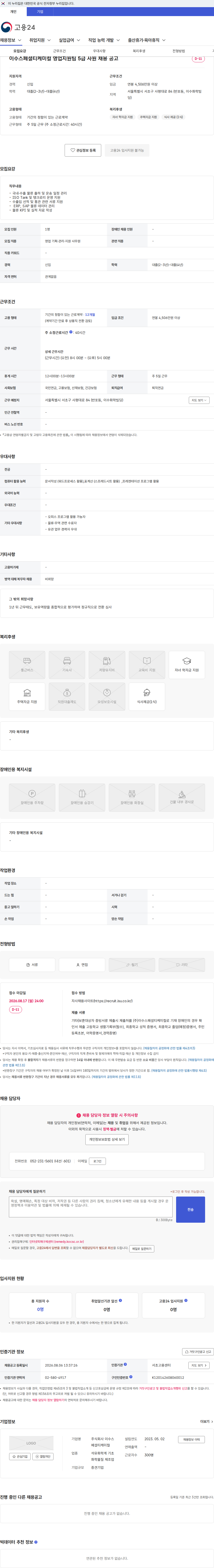Switch to the 기업 tab

point(40,12)
